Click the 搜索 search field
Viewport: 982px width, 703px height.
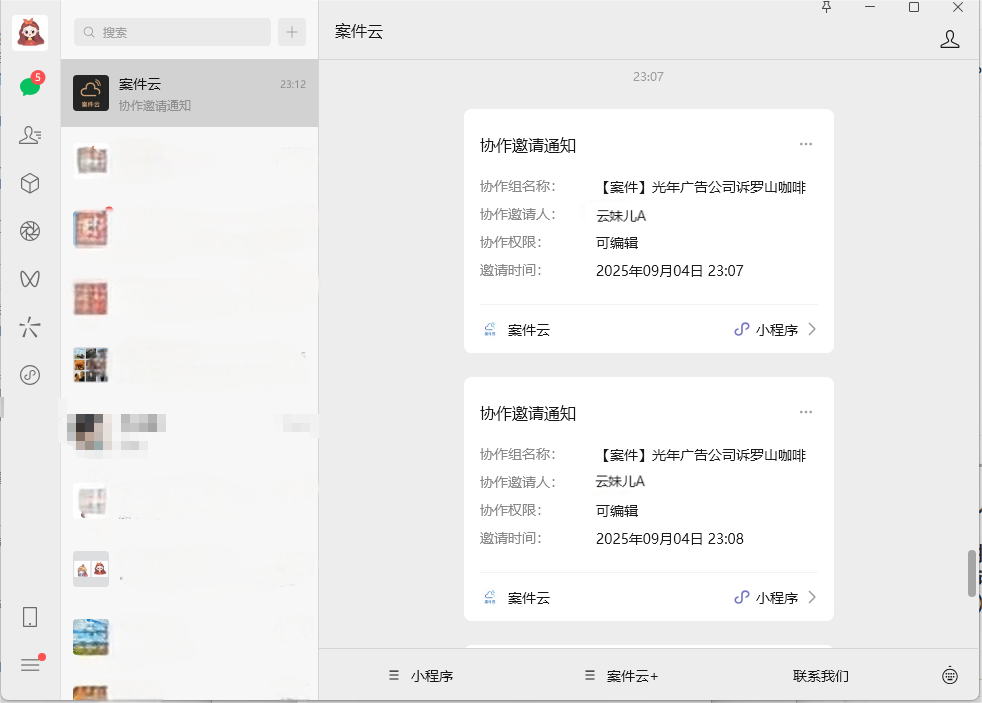pyautogui.click(x=172, y=32)
